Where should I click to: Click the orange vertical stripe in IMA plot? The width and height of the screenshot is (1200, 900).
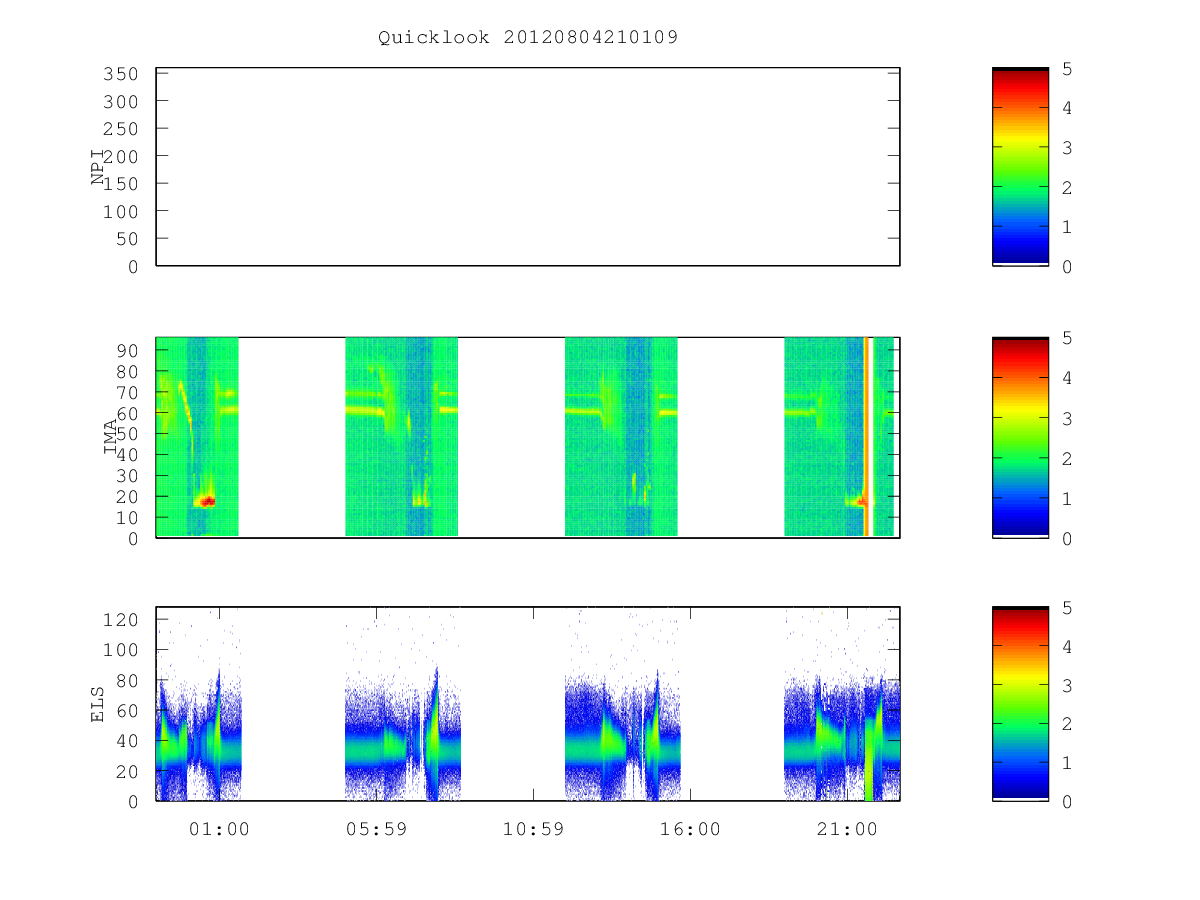866,437
